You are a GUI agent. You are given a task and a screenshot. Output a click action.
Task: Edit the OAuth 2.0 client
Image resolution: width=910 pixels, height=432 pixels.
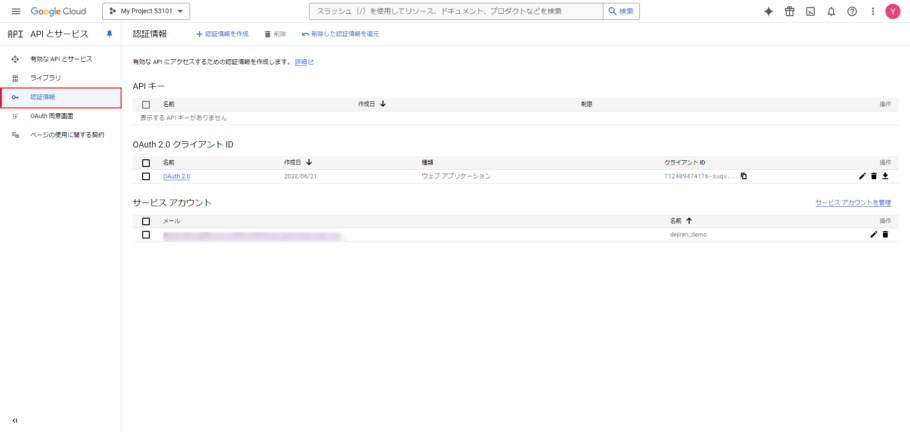click(x=862, y=176)
